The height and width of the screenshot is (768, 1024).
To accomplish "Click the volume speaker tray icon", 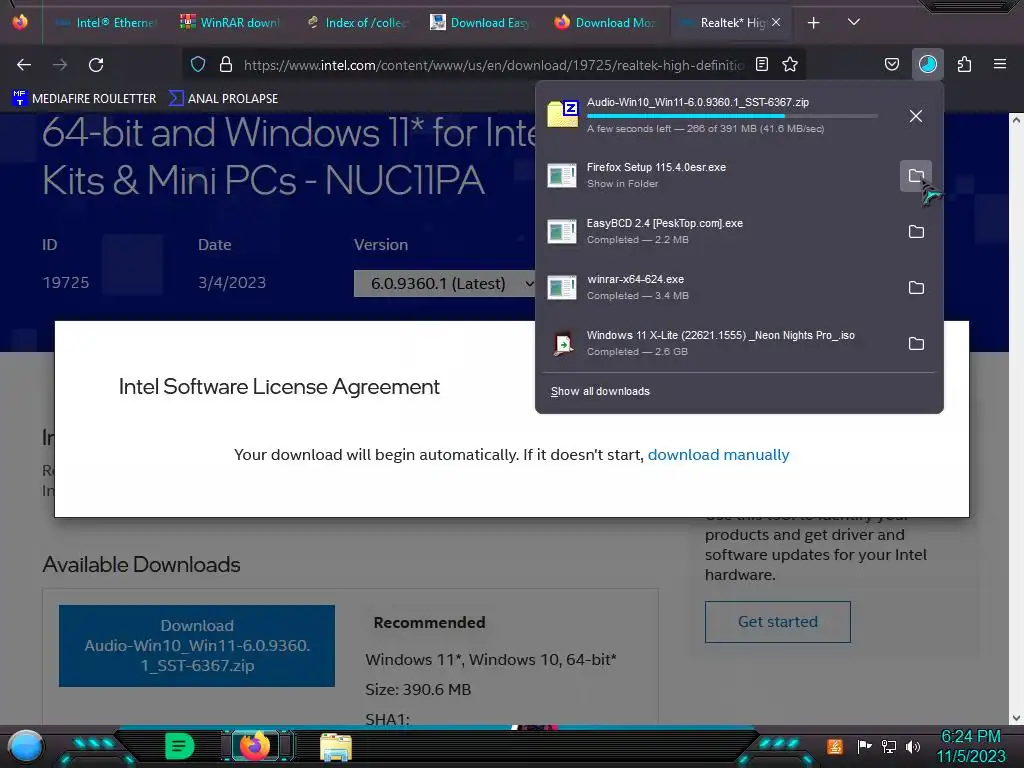I will [x=913, y=746].
